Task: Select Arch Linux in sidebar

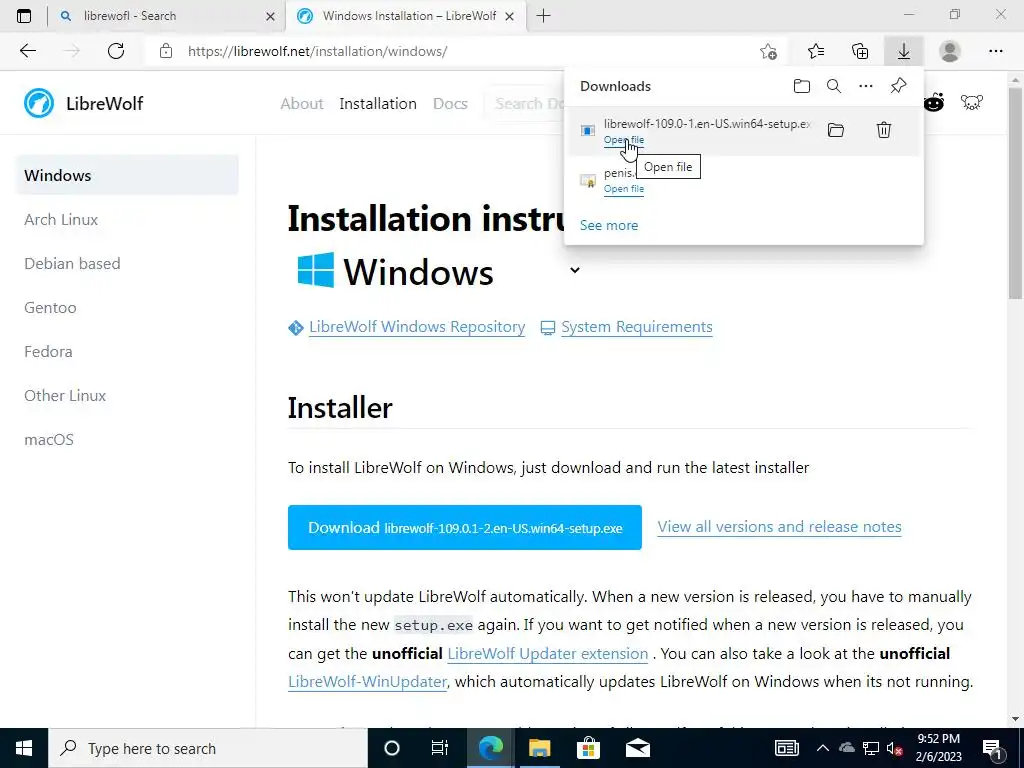Action: point(61,219)
